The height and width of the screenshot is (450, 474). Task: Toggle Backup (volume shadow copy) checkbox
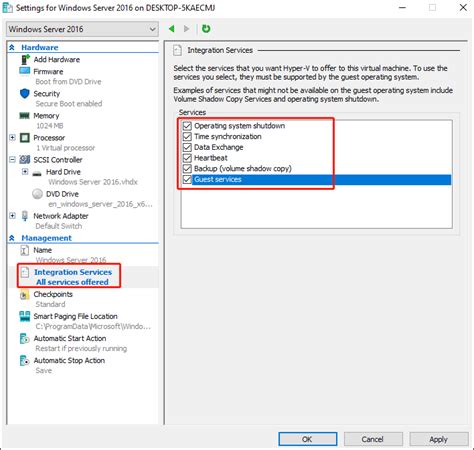tap(187, 168)
